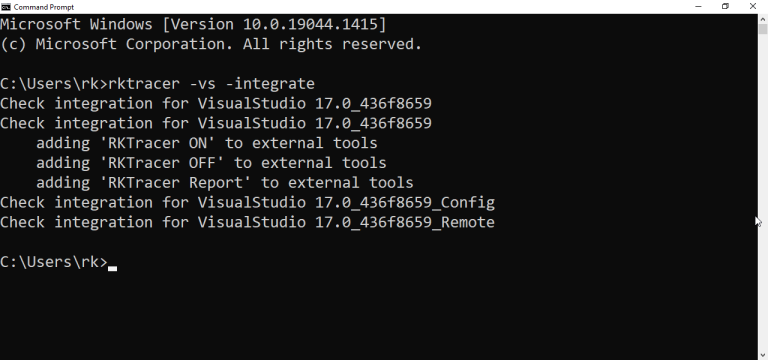
Task: Click the blinking cursor after the last prompt
Action: pyautogui.click(x=113, y=268)
